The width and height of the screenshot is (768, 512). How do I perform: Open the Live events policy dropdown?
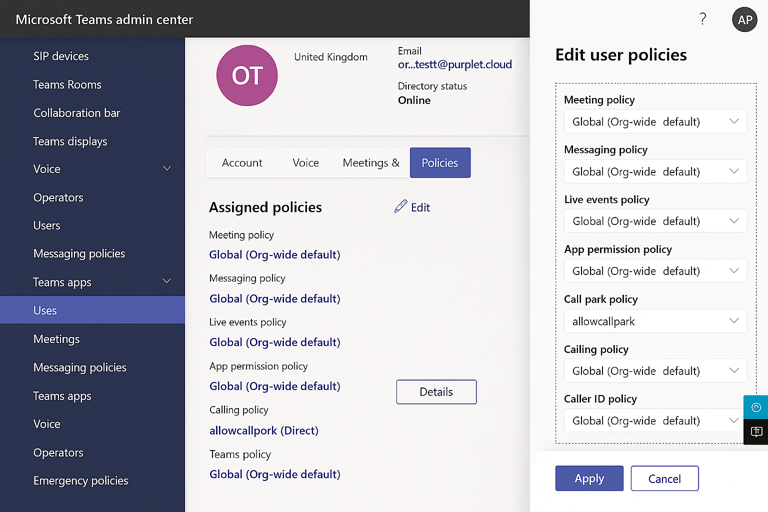click(x=655, y=221)
